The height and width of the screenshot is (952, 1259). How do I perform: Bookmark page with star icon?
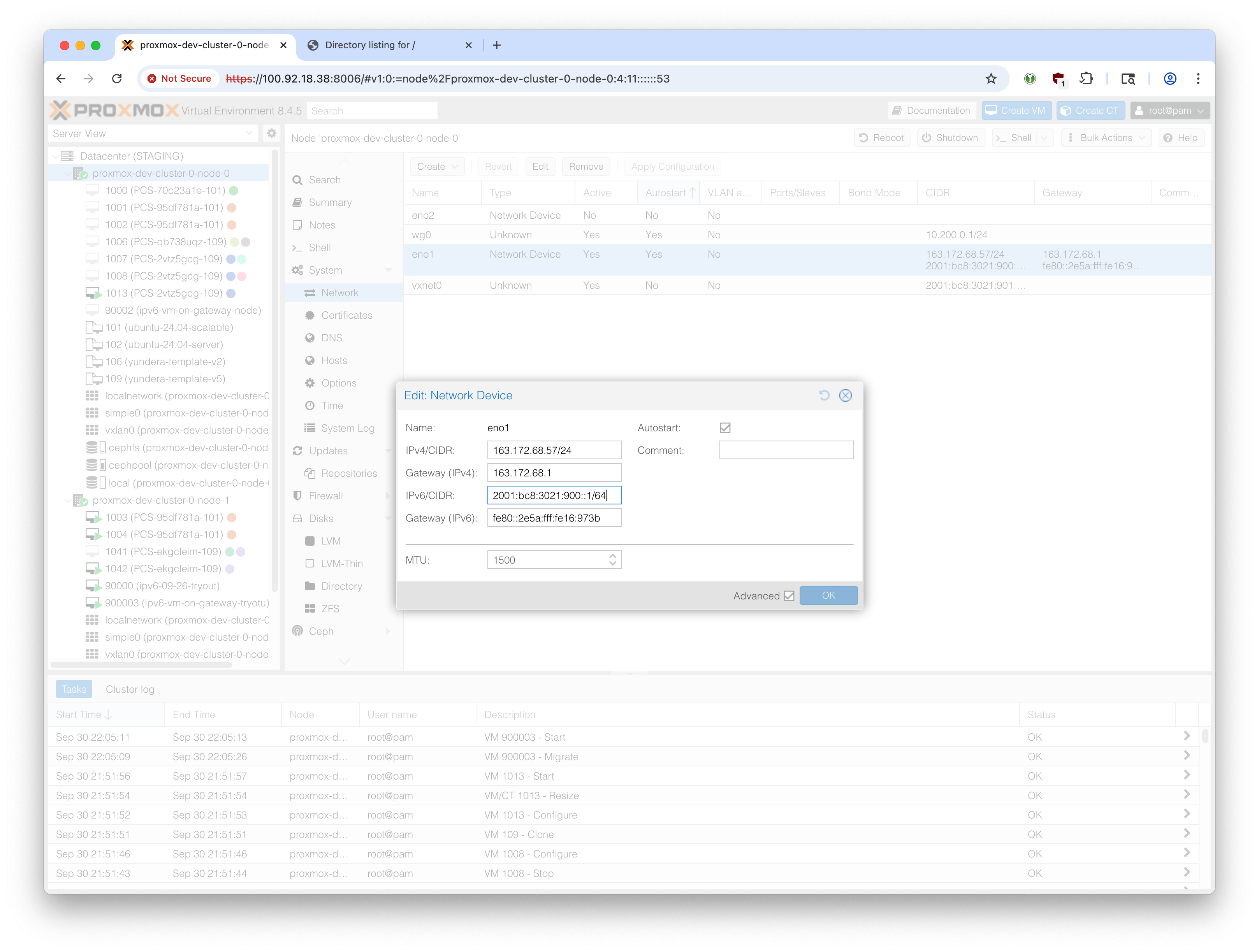click(x=991, y=79)
